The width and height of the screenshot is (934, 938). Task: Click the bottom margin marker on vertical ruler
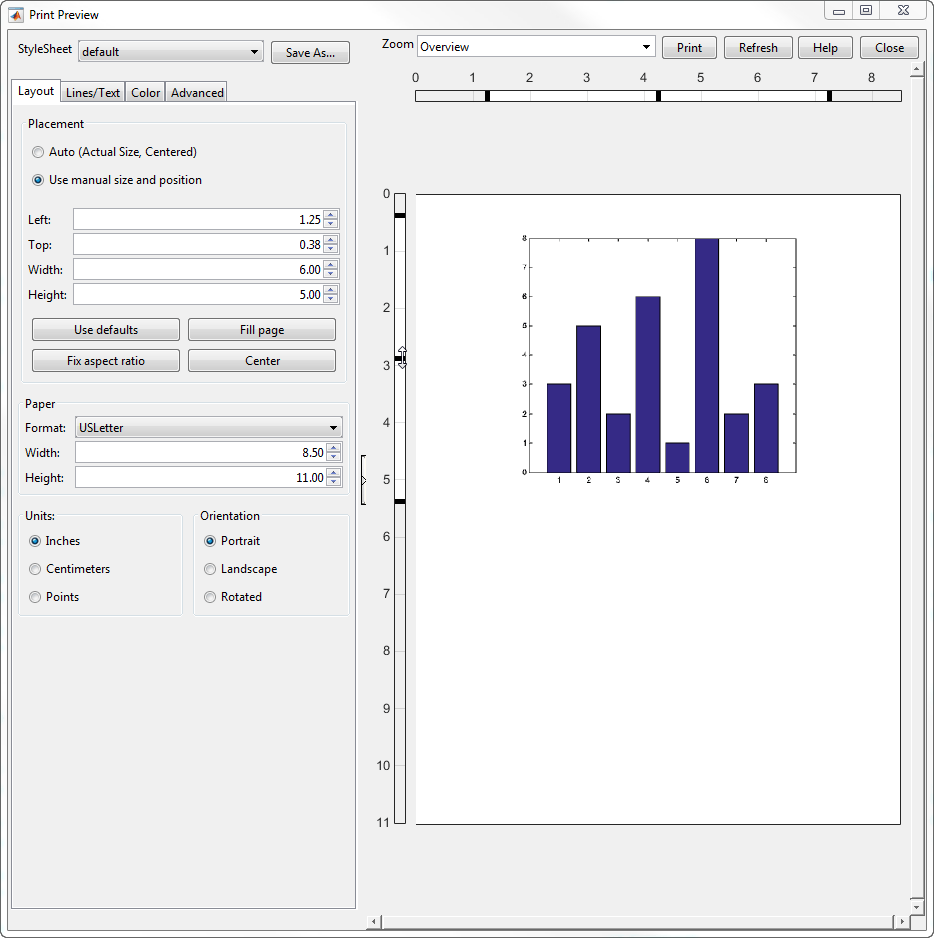[x=400, y=501]
